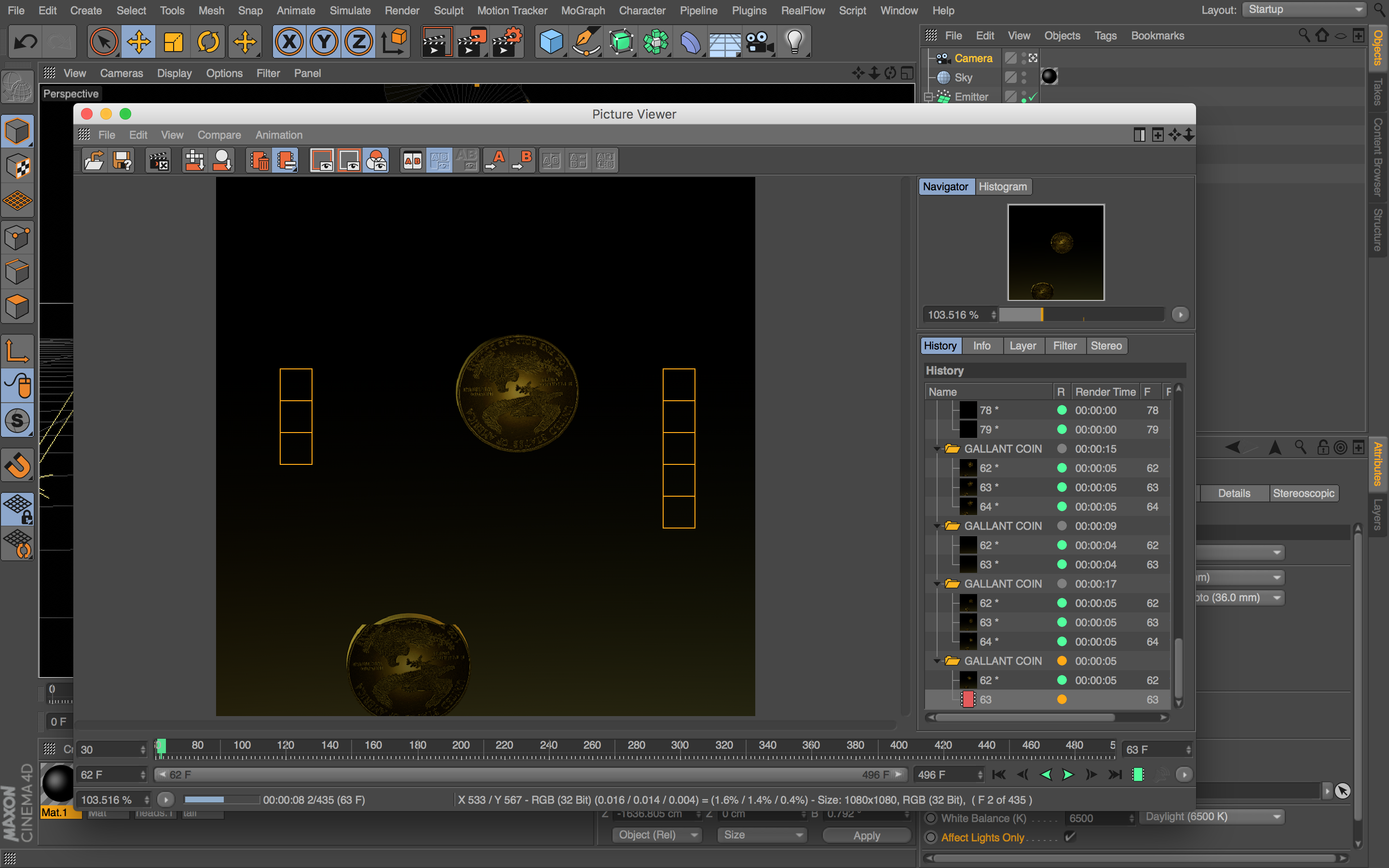This screenshot has height=868, width=1389.
Task: Open the Render menu in menu bar
Action: pyautogui.click(x=402, y=10)
